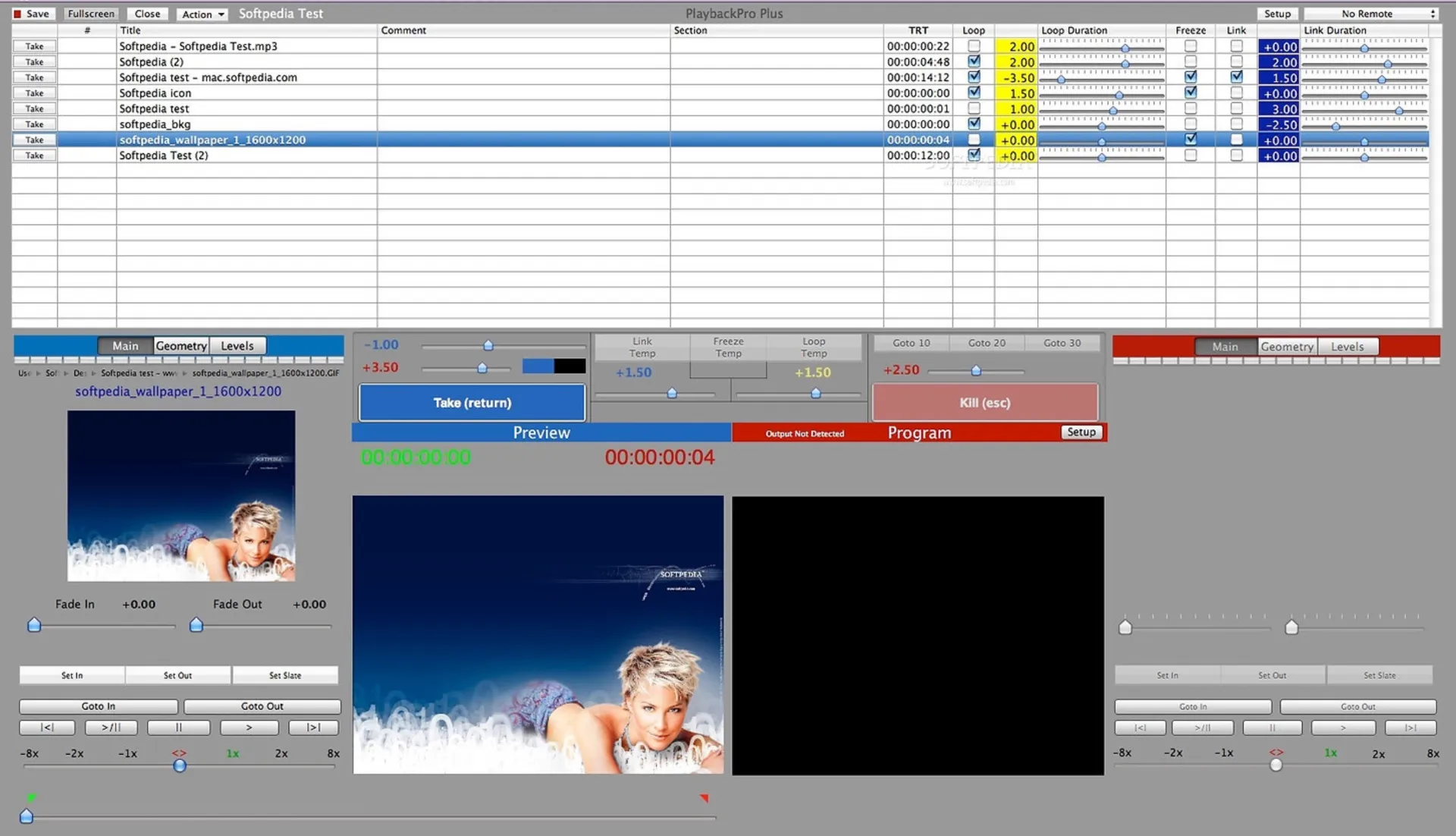This screenshot has height=836, width=1456.
Task: Jump to clip start in left panel
Action: [x=47, y=728]
